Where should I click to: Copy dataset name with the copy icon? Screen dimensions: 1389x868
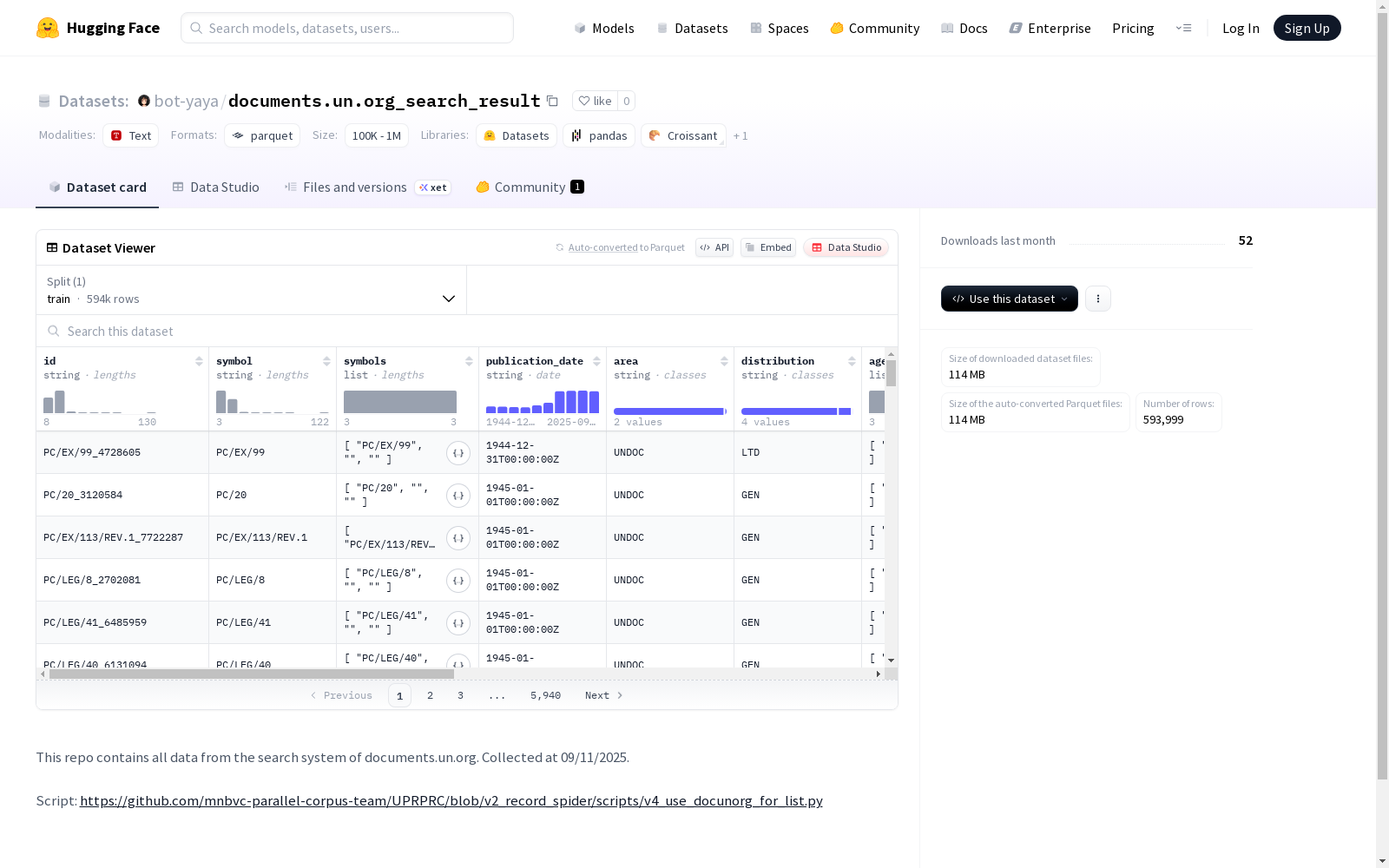tap(552, 101)
